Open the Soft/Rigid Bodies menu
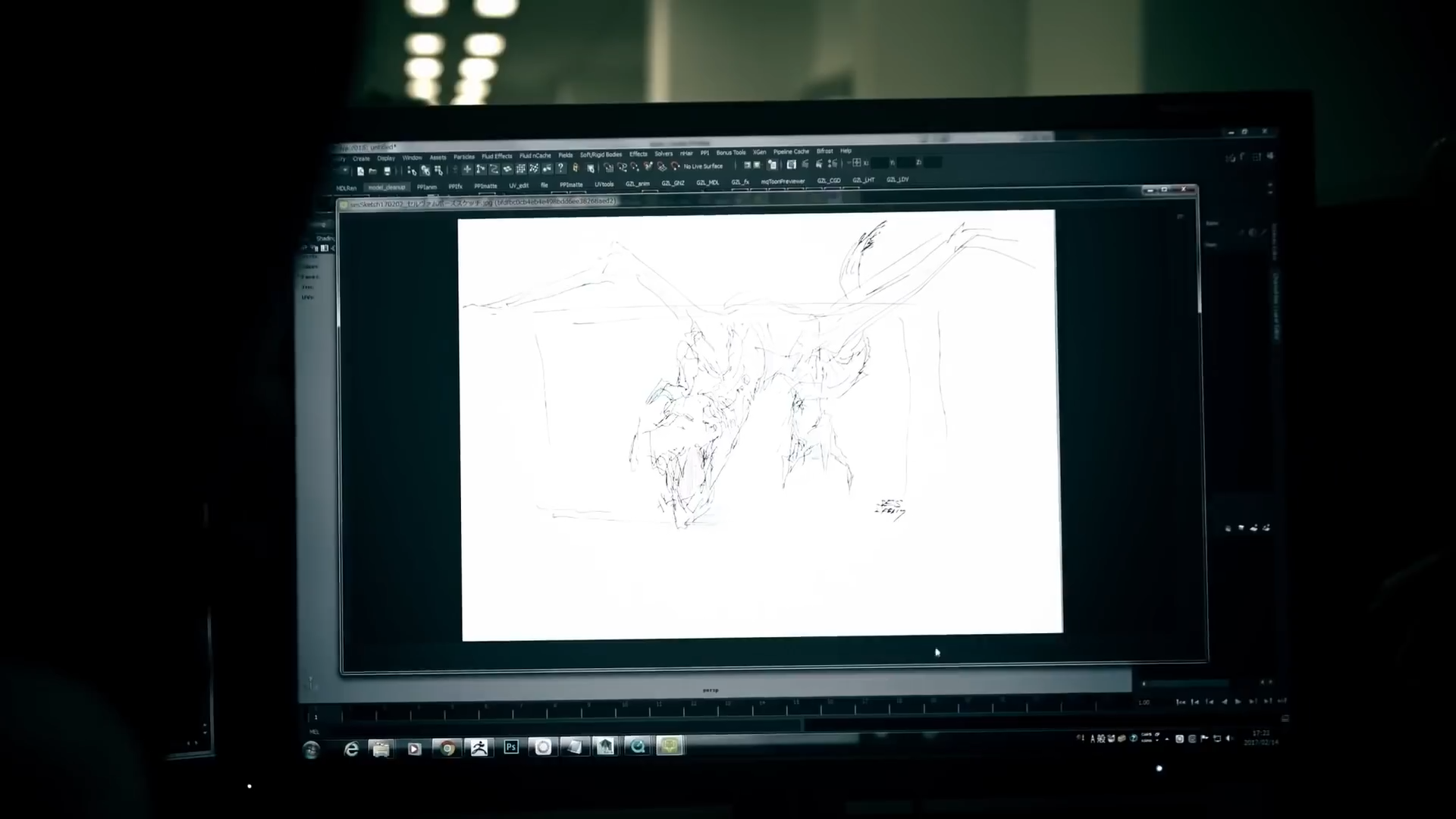Image resolution: width=1456 pixels, height=819 pixels. [601, 155]
